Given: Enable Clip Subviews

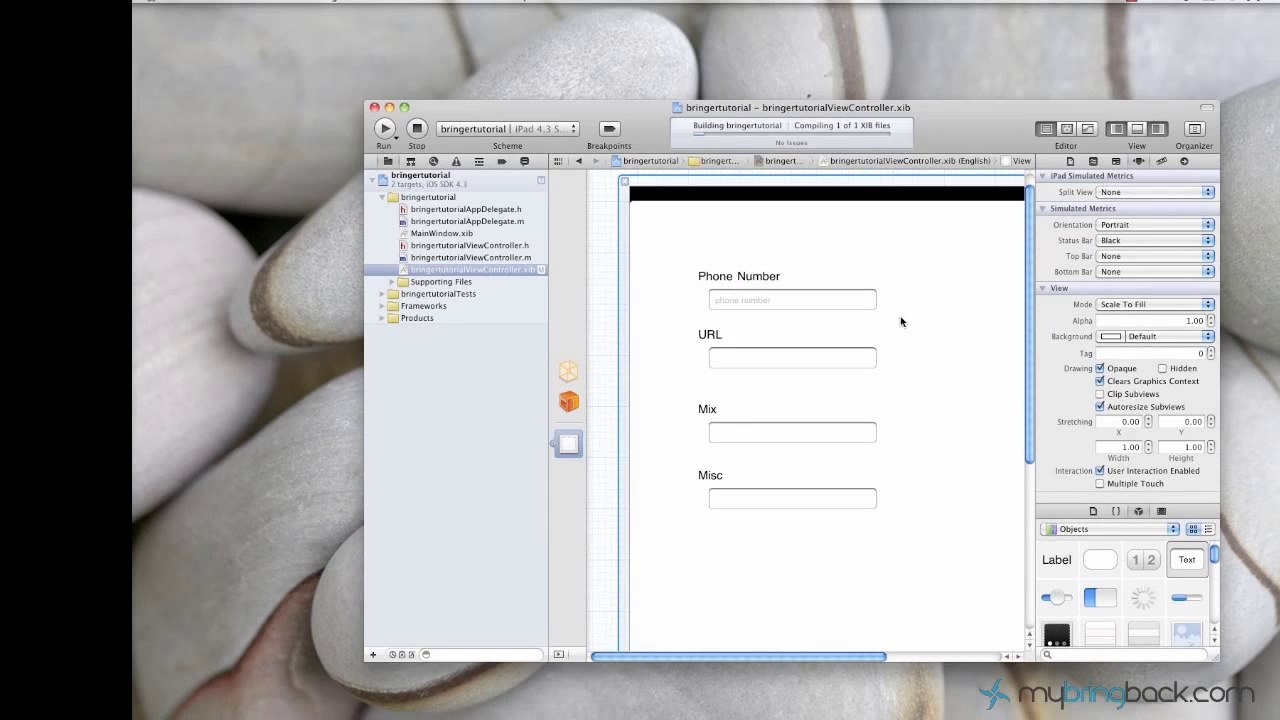Looking at the screenshot, I should click(1100, 394).
